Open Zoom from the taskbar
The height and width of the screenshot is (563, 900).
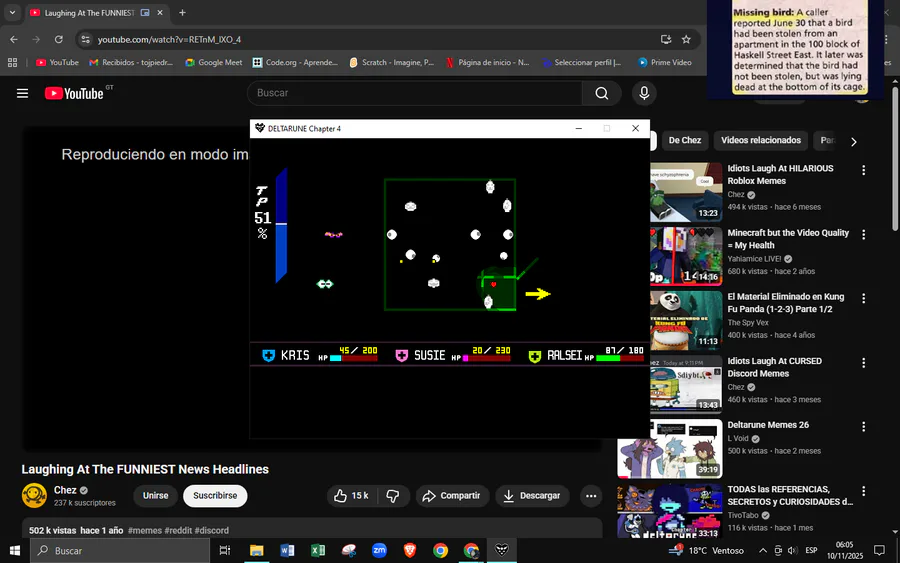[379, 551]
